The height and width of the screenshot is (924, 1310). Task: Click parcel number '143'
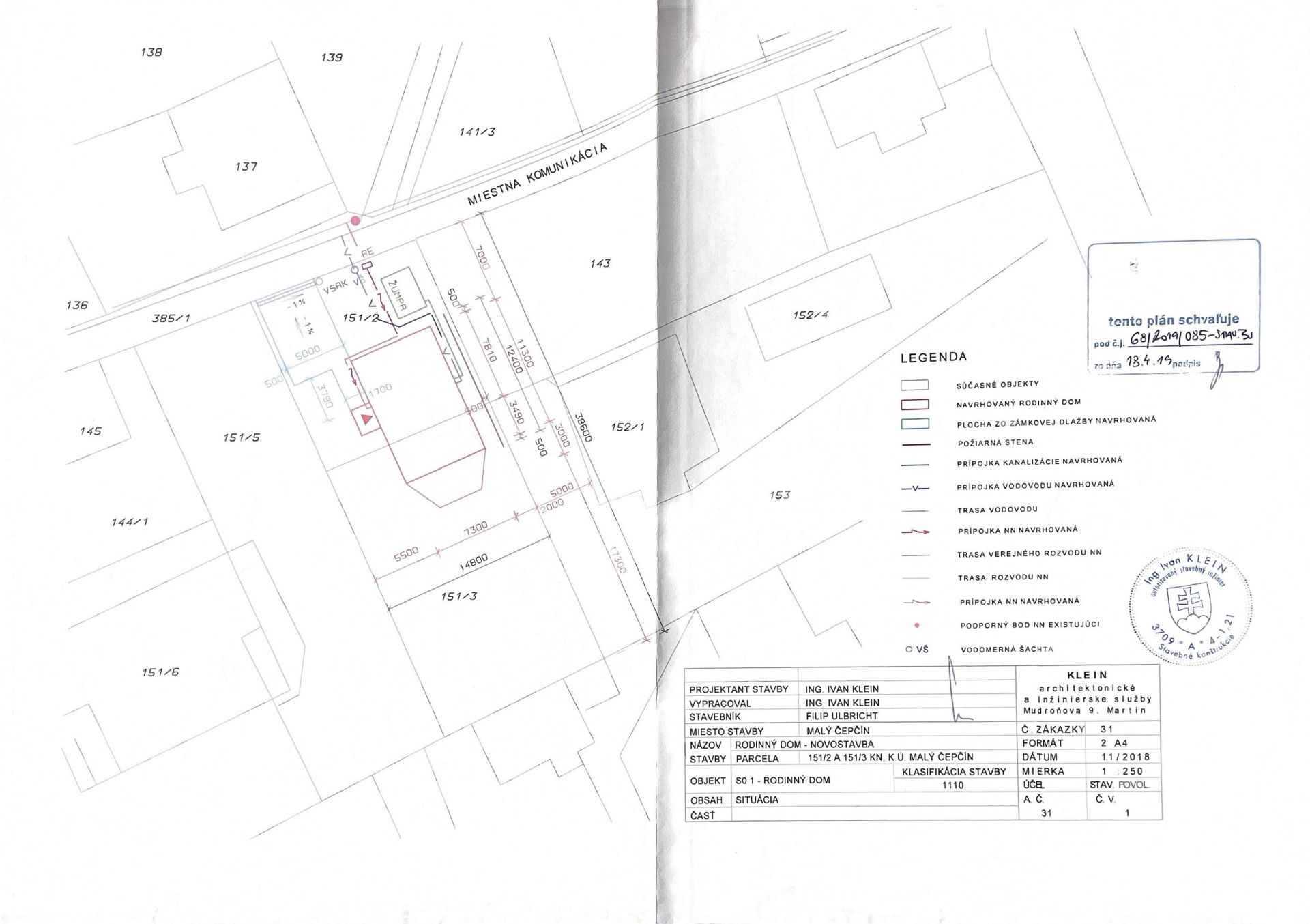coord(600,263)
